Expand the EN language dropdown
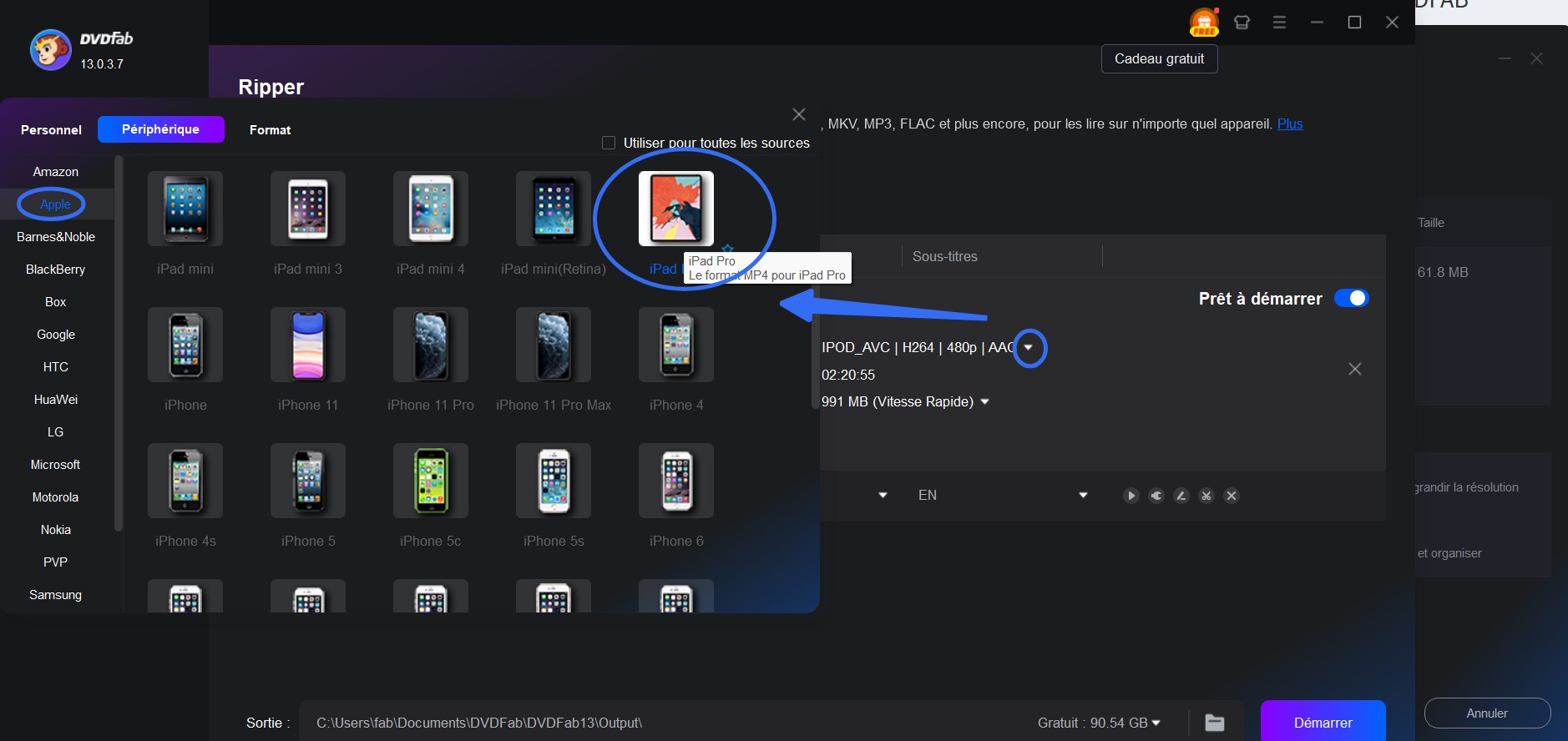Screen dimensions: 1568x741 1083,496
